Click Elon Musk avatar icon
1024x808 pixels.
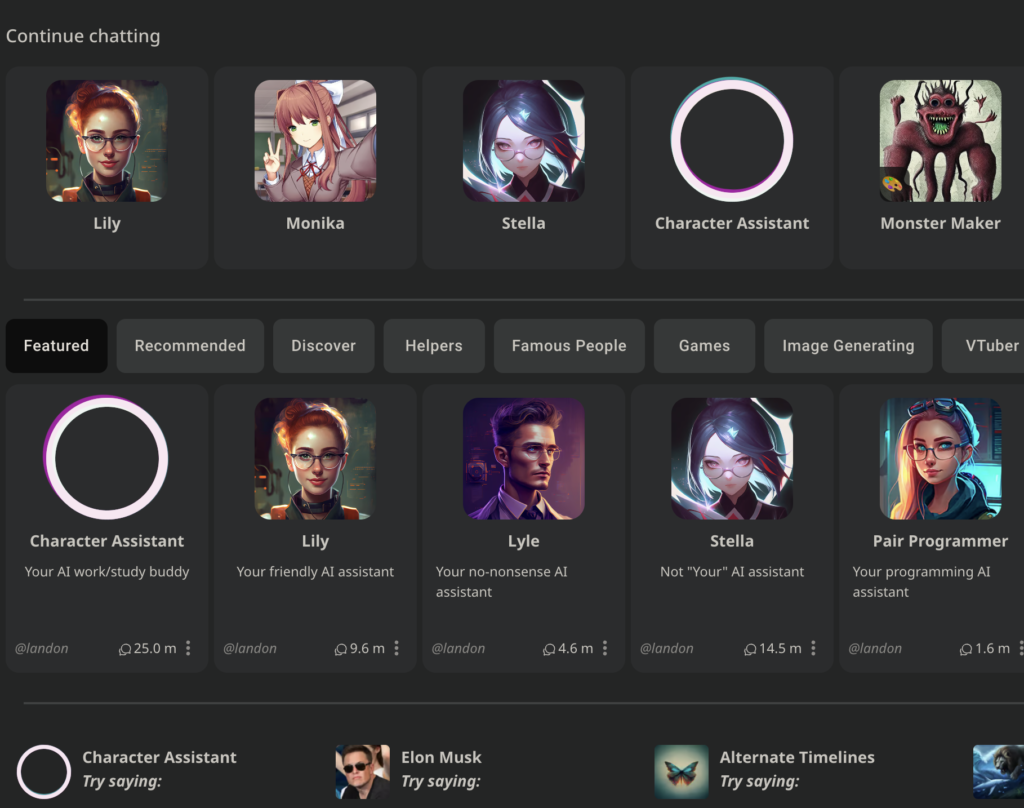point(362,771)
